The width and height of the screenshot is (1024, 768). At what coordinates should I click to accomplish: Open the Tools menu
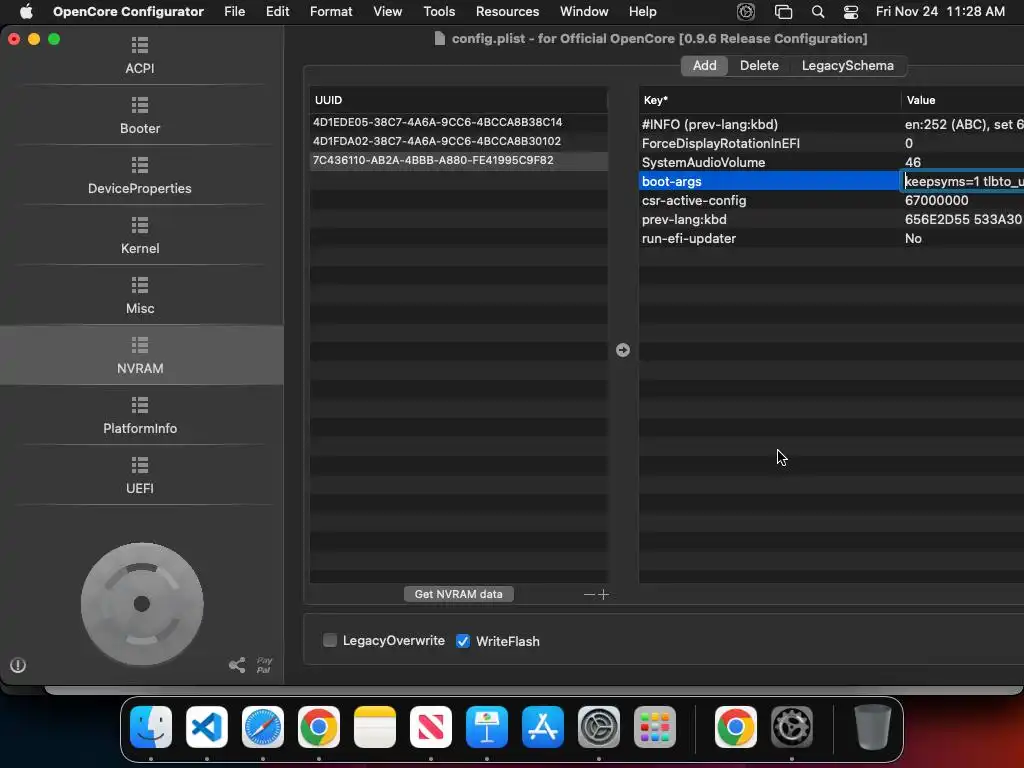439,12
